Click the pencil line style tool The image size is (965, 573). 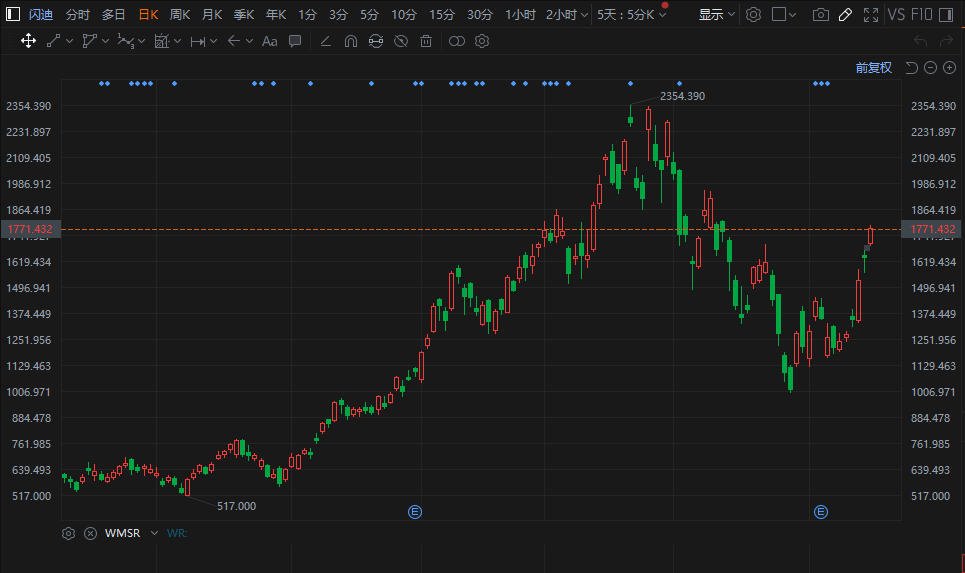326,41
